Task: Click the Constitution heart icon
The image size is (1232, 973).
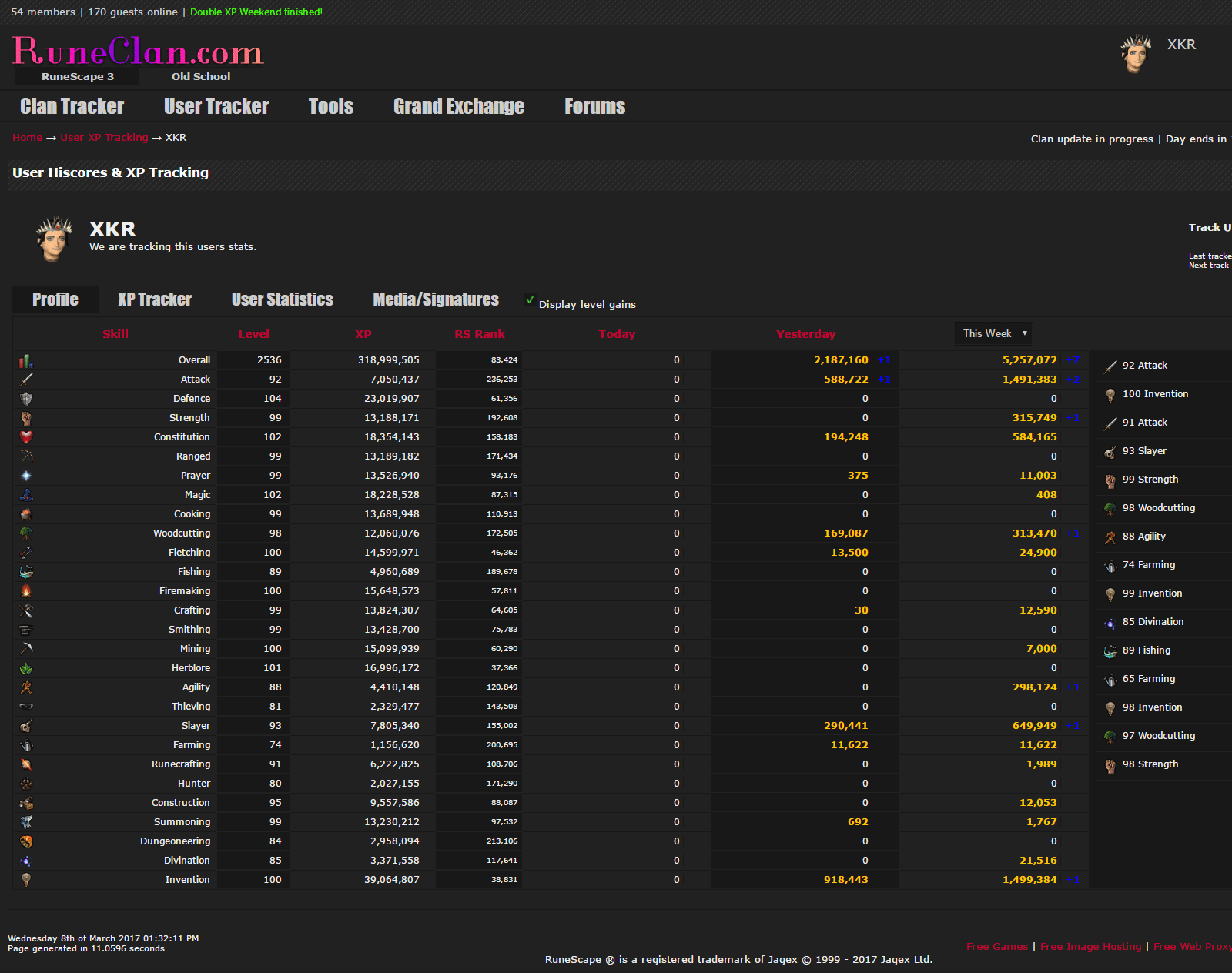Action: click(26, 437)
